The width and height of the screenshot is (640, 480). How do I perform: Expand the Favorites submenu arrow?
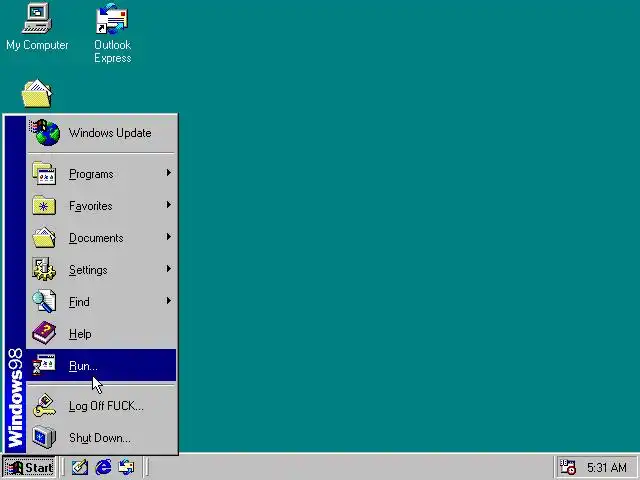coord(169,205)
